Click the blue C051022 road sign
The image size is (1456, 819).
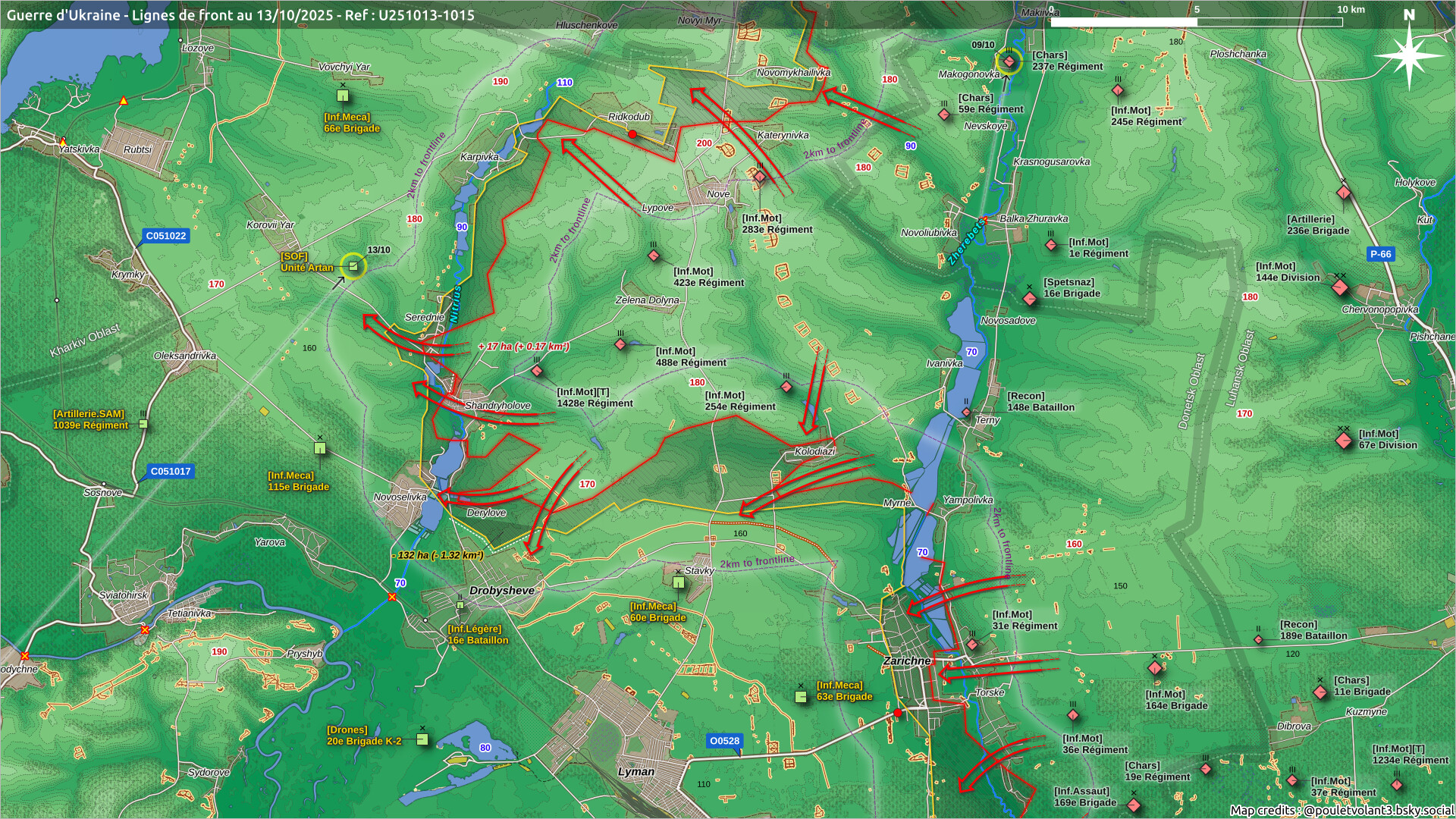pyautogui.click(x=166, y=236)
